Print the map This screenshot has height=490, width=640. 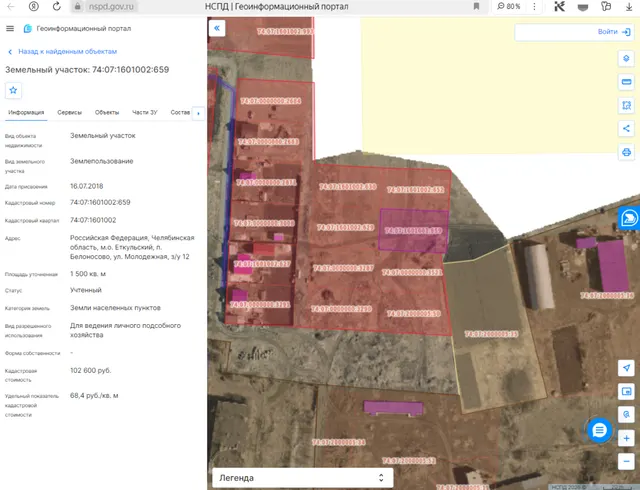tap(626, 152)
